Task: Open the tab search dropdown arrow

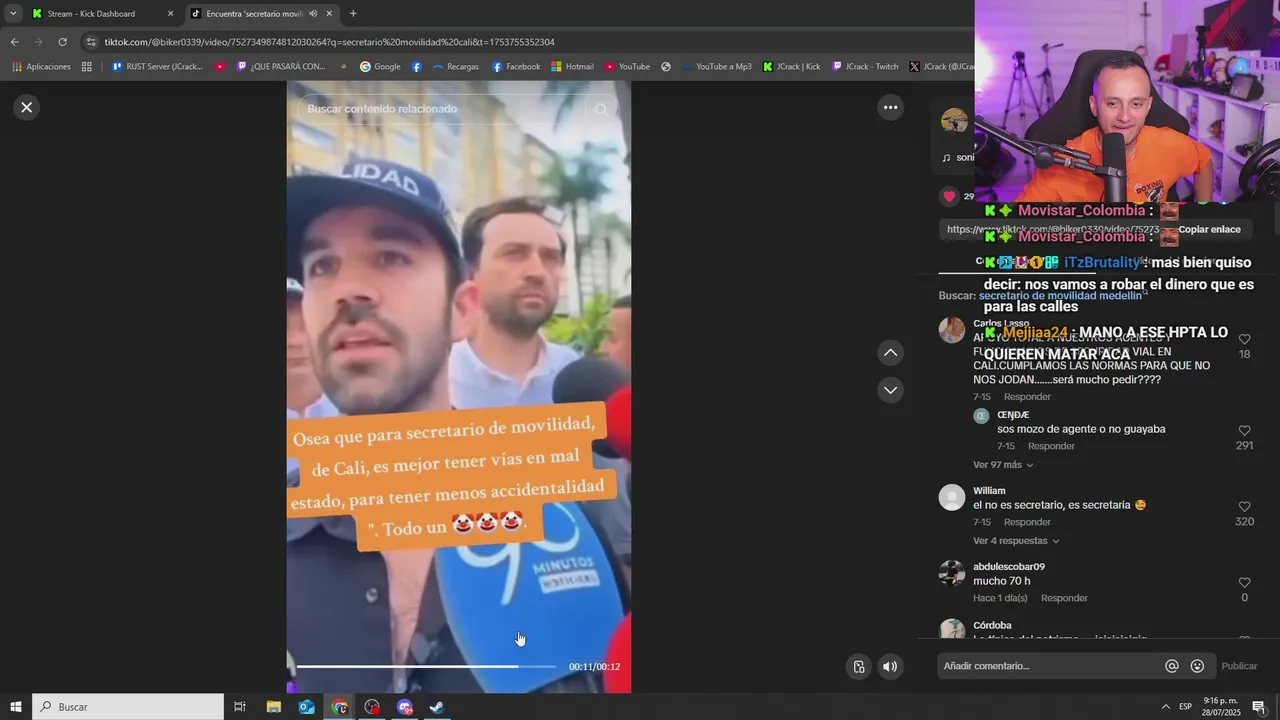Action: [13, 14]
